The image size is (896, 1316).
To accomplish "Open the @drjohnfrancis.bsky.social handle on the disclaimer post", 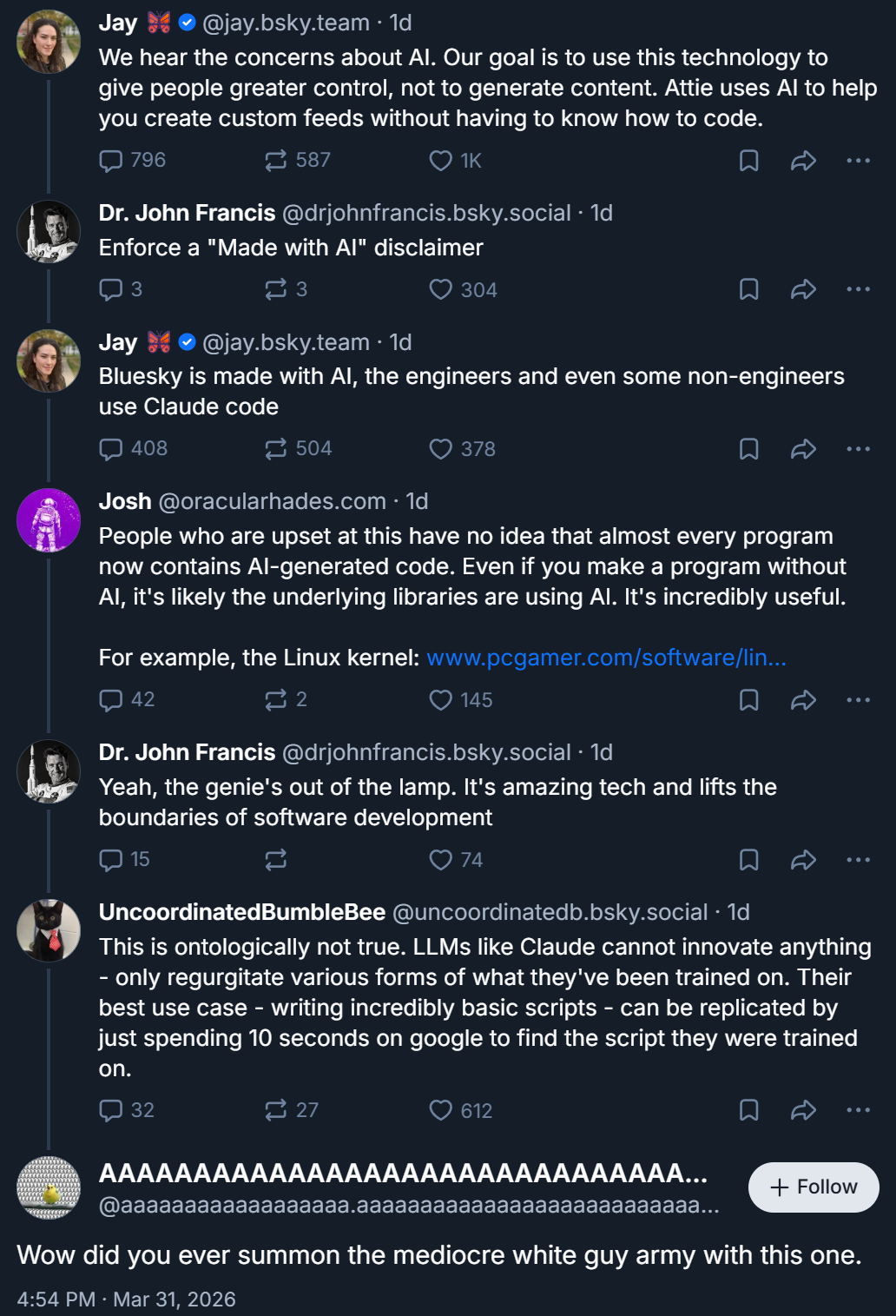I will pyautogui.click(x=426, y=214).
